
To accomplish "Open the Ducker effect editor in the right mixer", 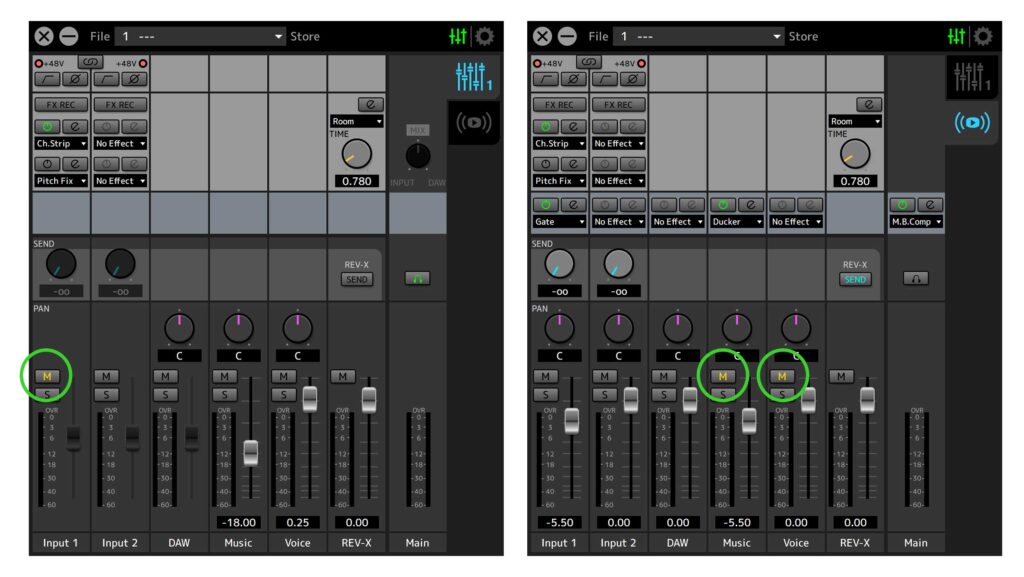I will coord(750,204).
